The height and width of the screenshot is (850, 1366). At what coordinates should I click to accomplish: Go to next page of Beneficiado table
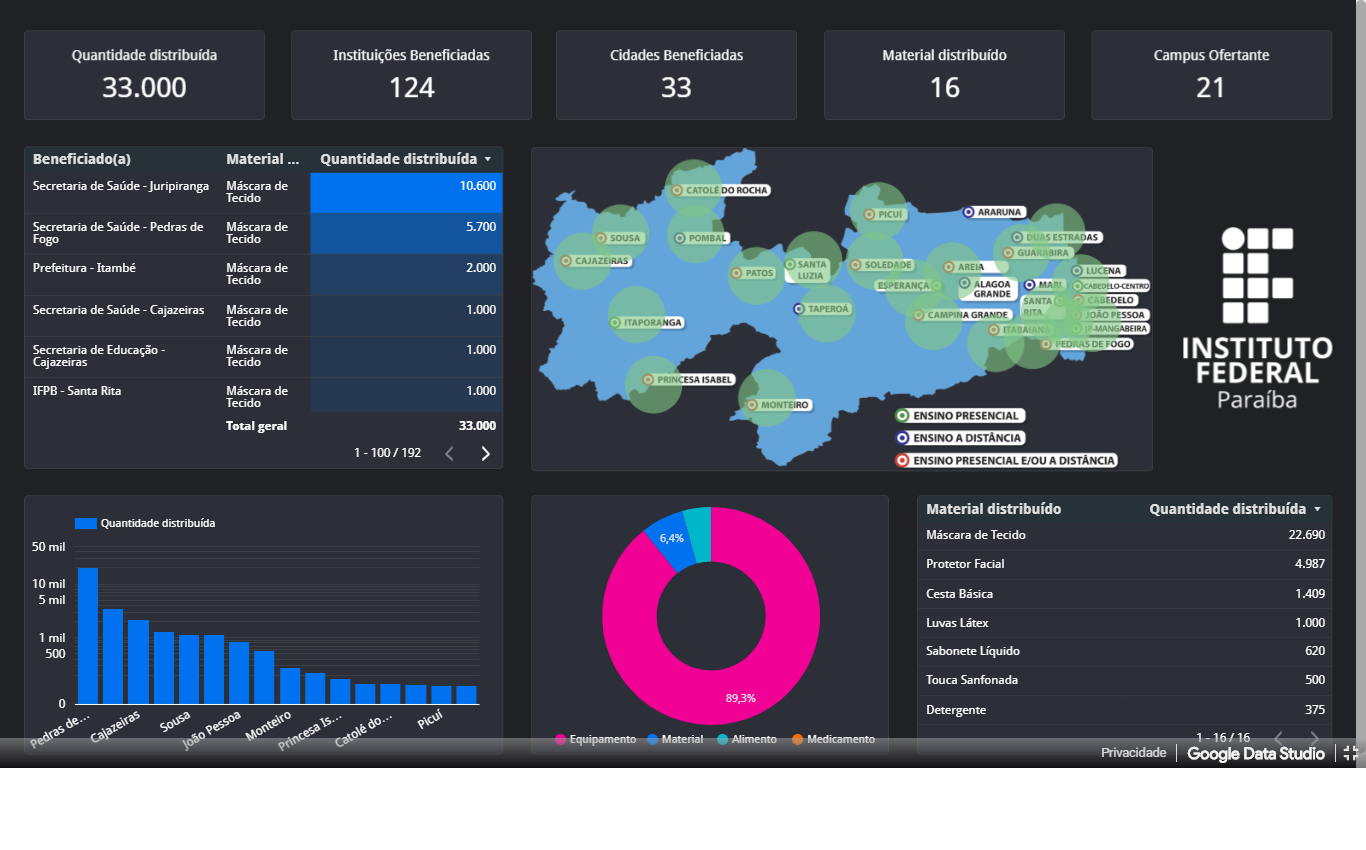point(486,453)
